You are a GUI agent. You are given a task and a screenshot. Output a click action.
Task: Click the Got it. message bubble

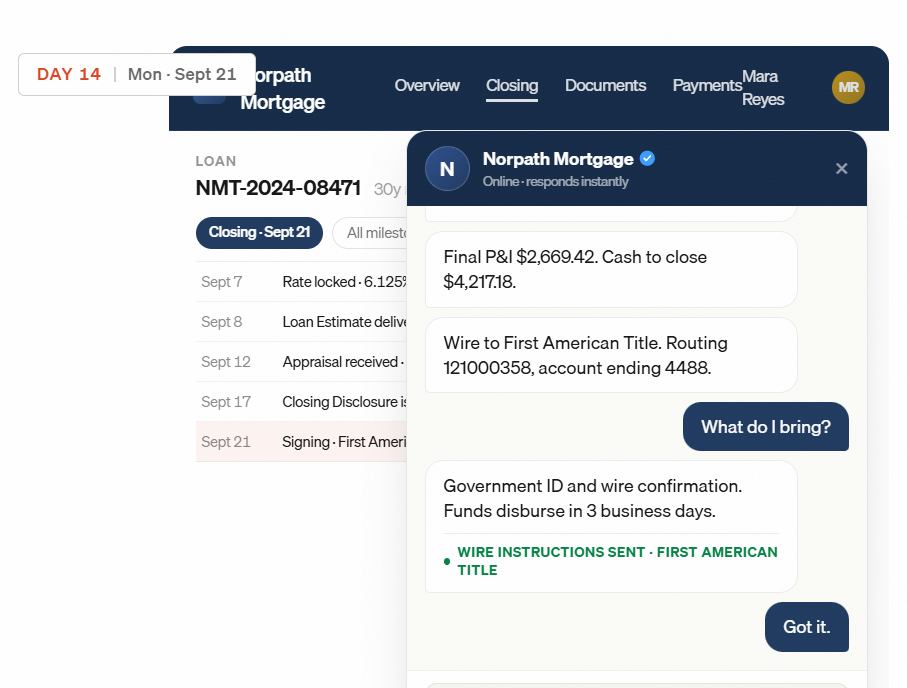(x=806, y=627)
